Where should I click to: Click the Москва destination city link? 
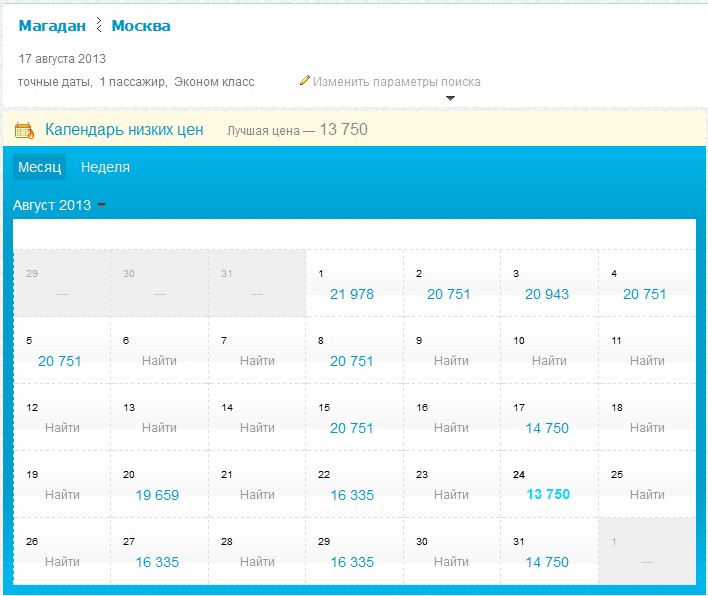click(141, 26)
